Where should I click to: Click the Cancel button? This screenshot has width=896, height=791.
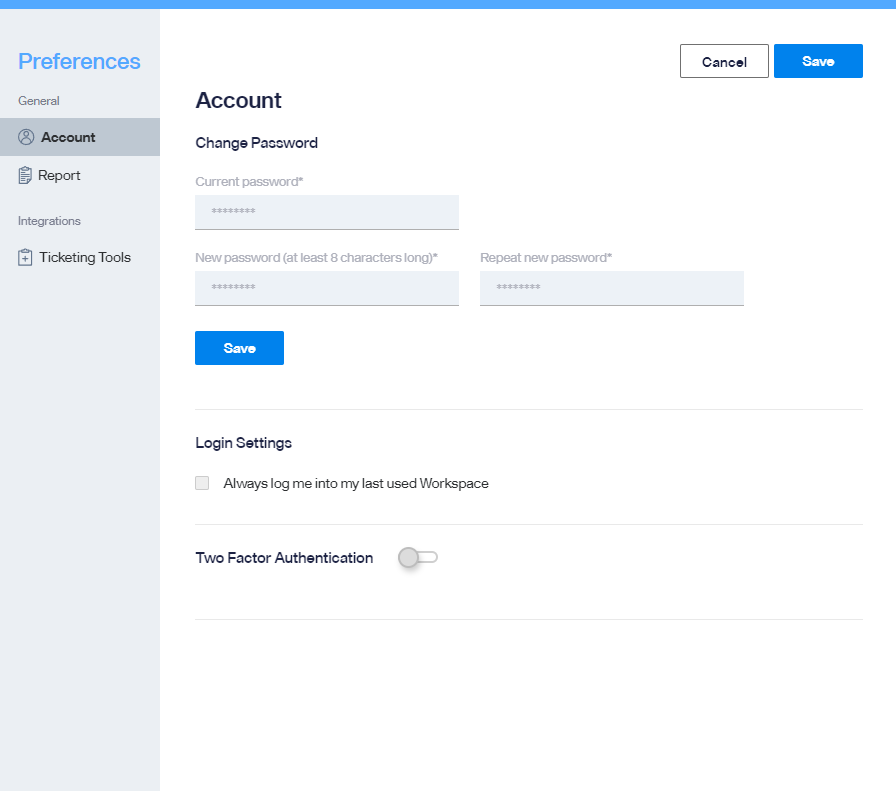click(724, 61)
